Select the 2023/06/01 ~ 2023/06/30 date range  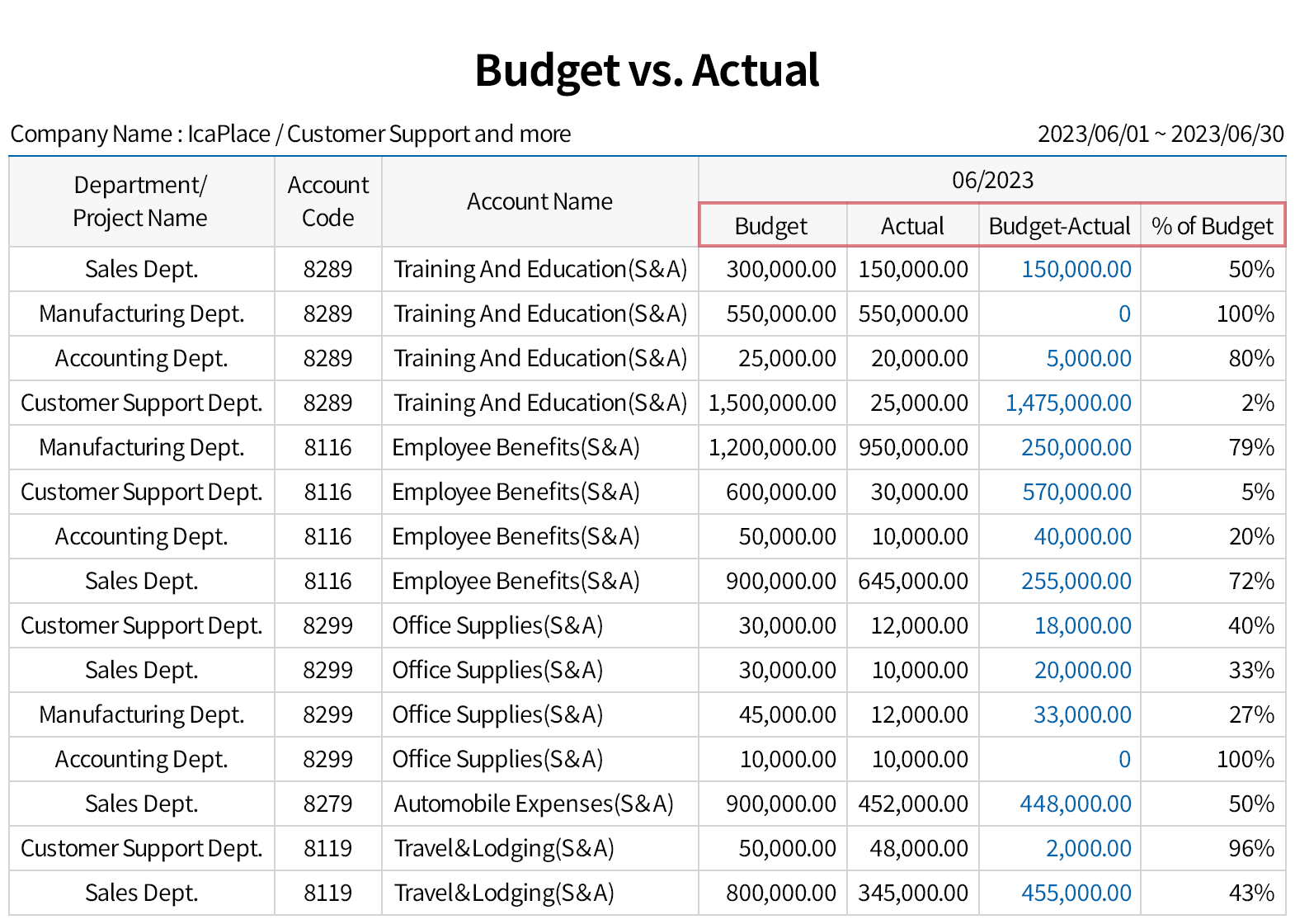click(x=1160, y=134)
